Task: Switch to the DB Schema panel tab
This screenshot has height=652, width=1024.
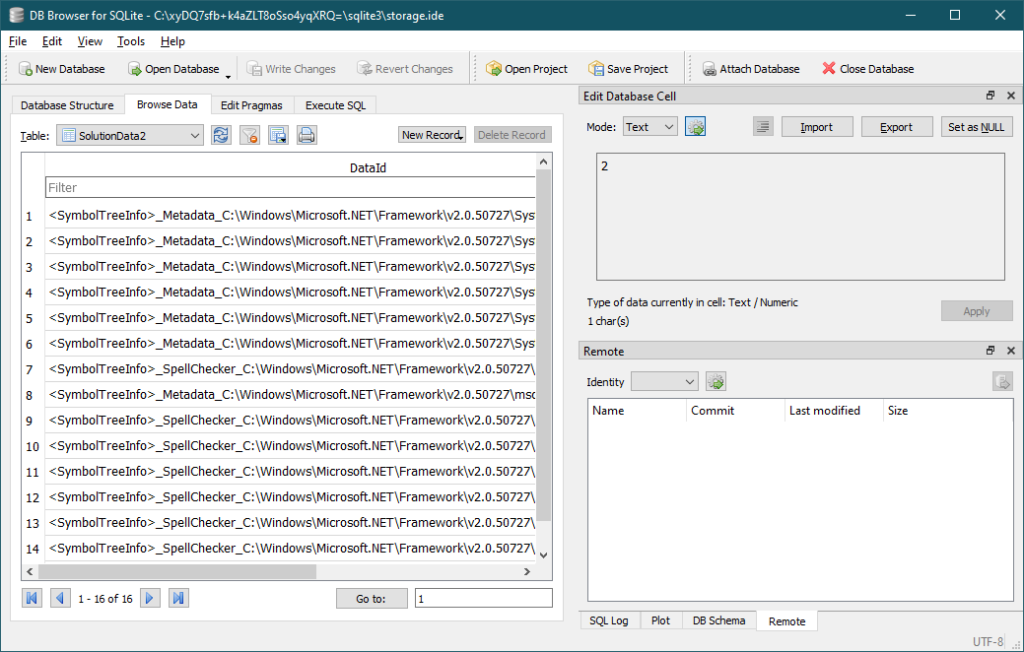Action: point(718,620)
